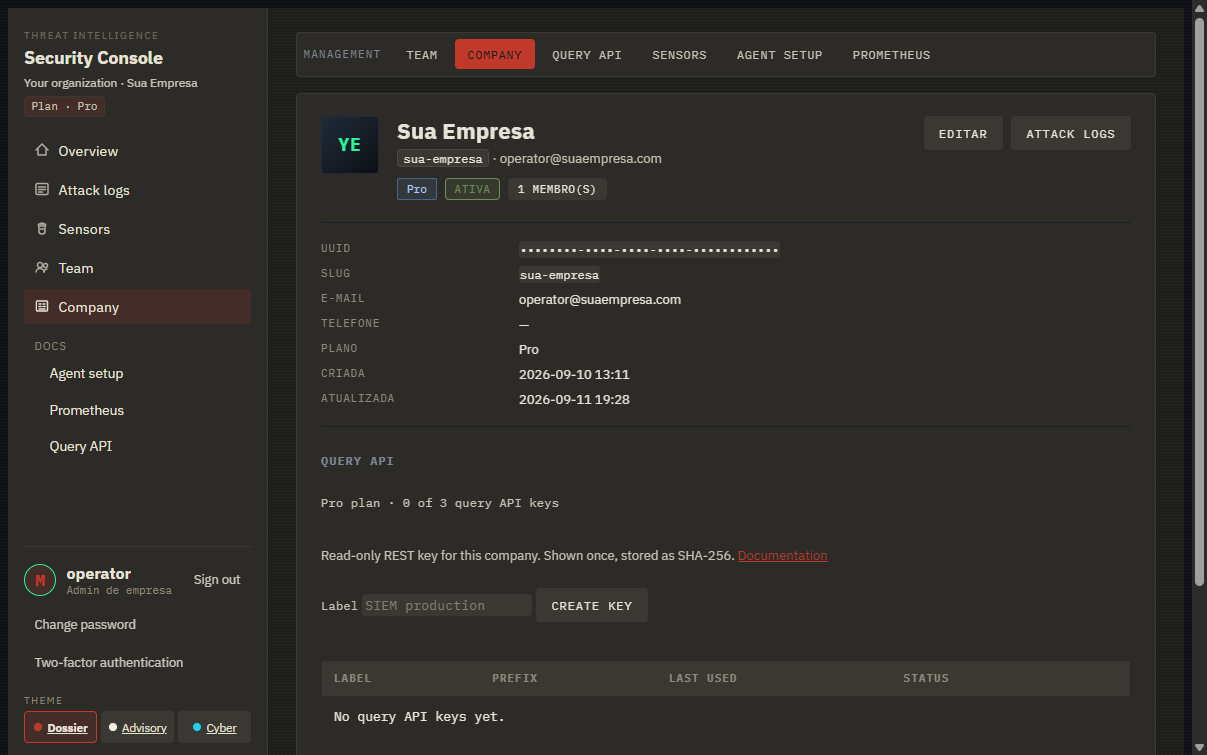Switch to the Team tab in the Management bar
1207x755 pixels.
pyautogui.click(x=422, y=55)
